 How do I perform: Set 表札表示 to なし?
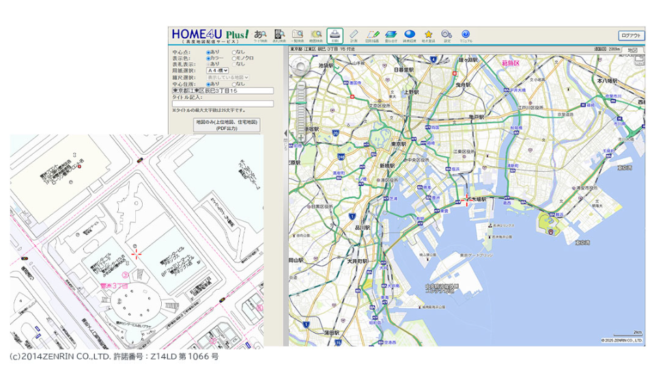coord(234,64)
